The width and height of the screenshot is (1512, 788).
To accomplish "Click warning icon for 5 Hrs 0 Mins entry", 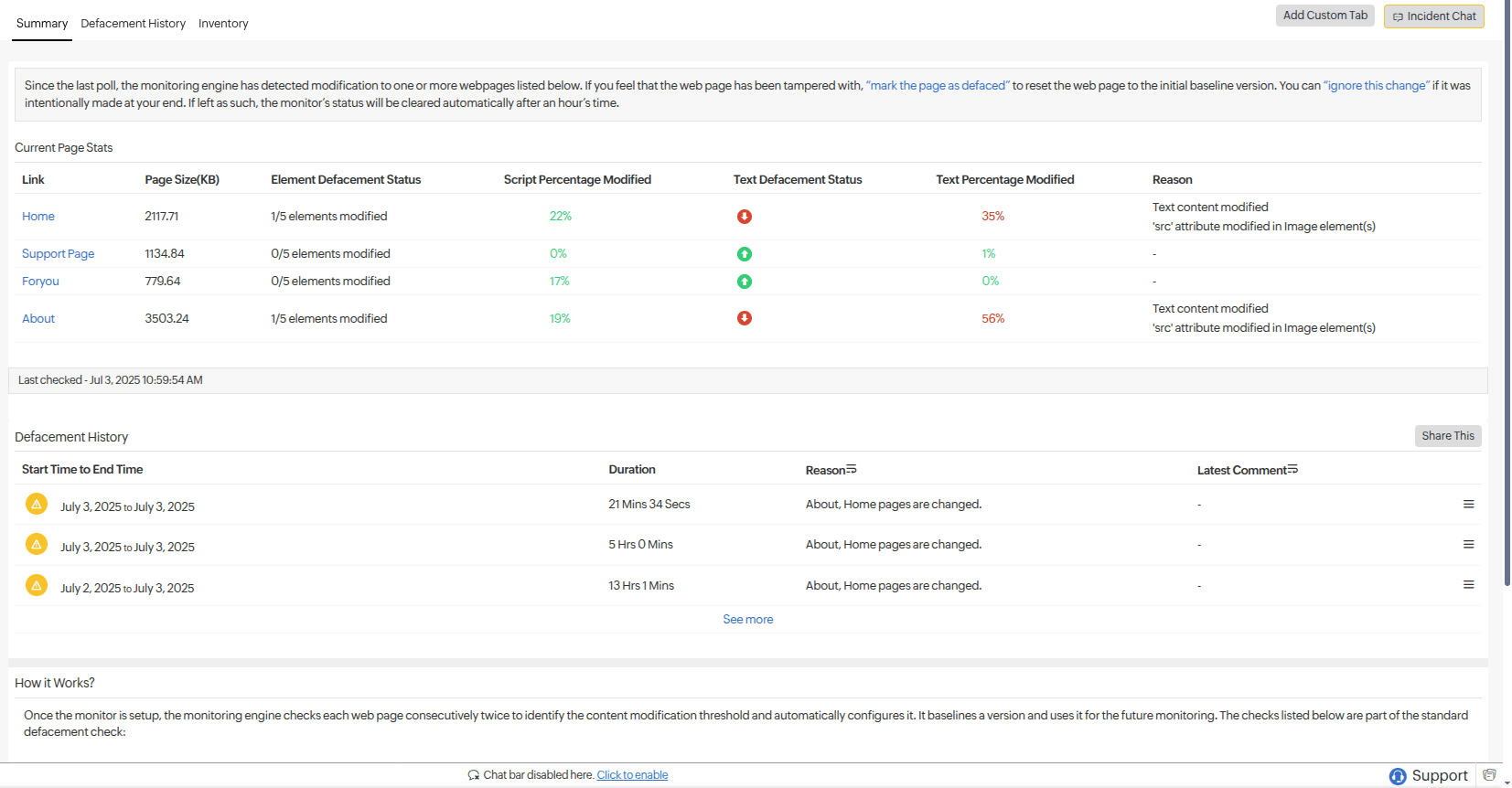I will pos(37,544).
